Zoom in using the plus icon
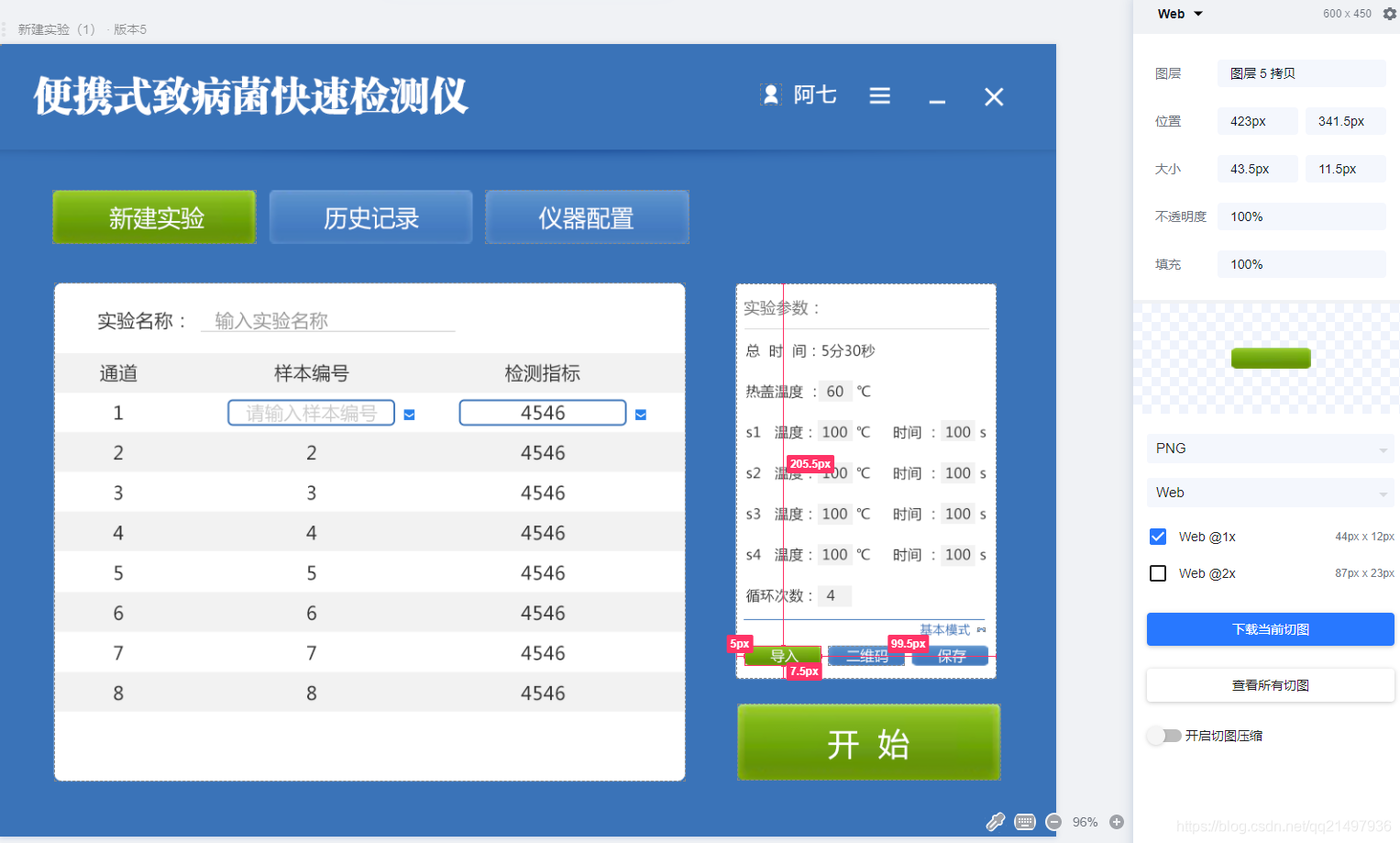 click(x=1117, y=822)
